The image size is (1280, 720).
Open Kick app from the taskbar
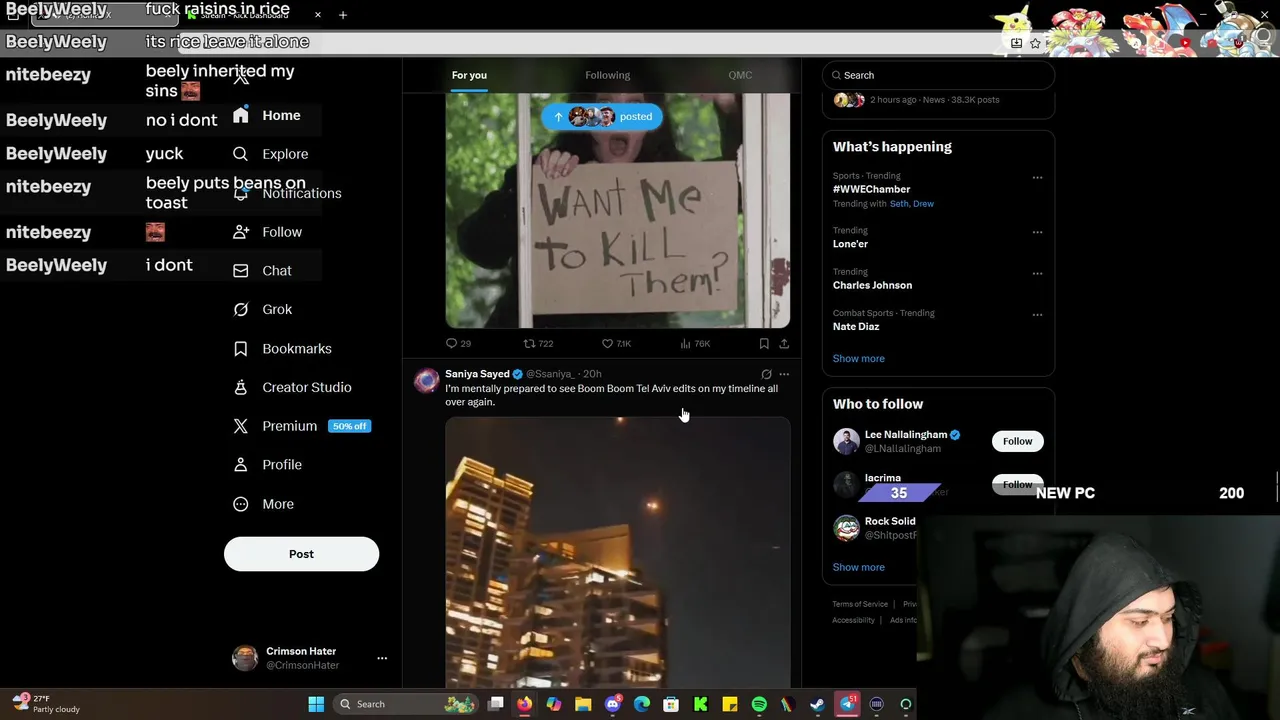point(701,704)
